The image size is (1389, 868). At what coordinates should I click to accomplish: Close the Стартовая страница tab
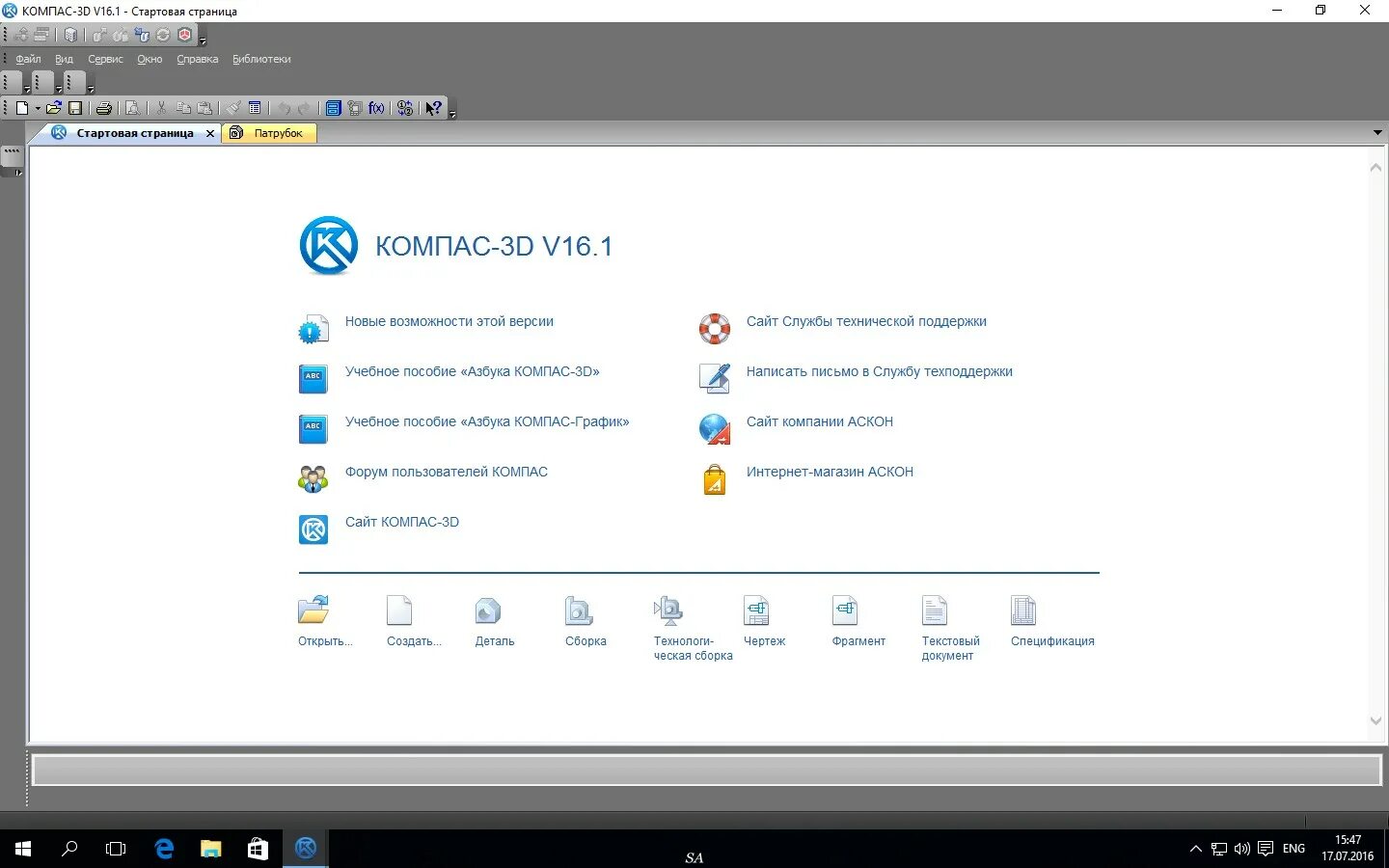point(210,134)
